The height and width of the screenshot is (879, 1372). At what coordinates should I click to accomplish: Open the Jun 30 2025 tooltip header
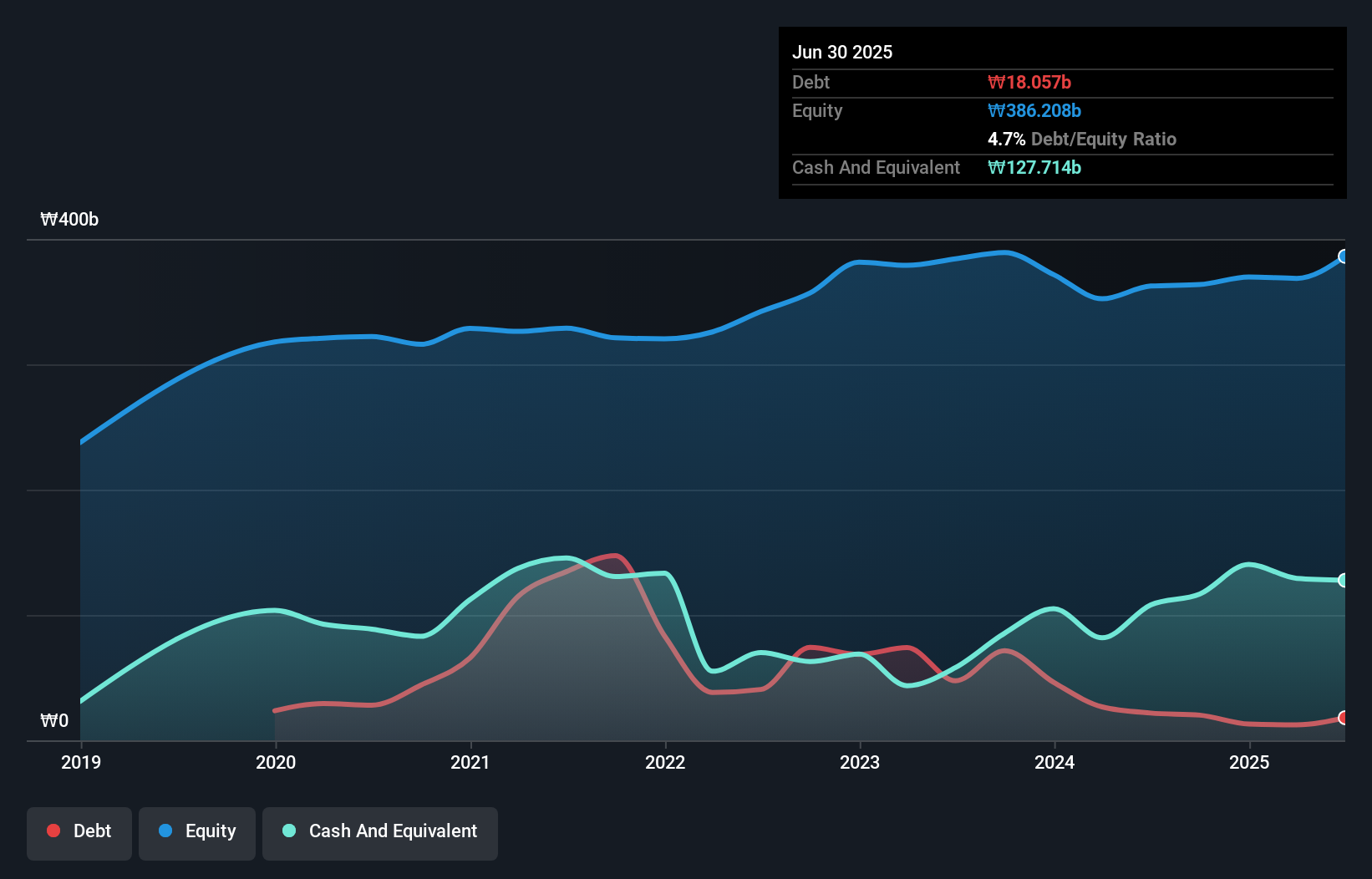pos(842,52)
